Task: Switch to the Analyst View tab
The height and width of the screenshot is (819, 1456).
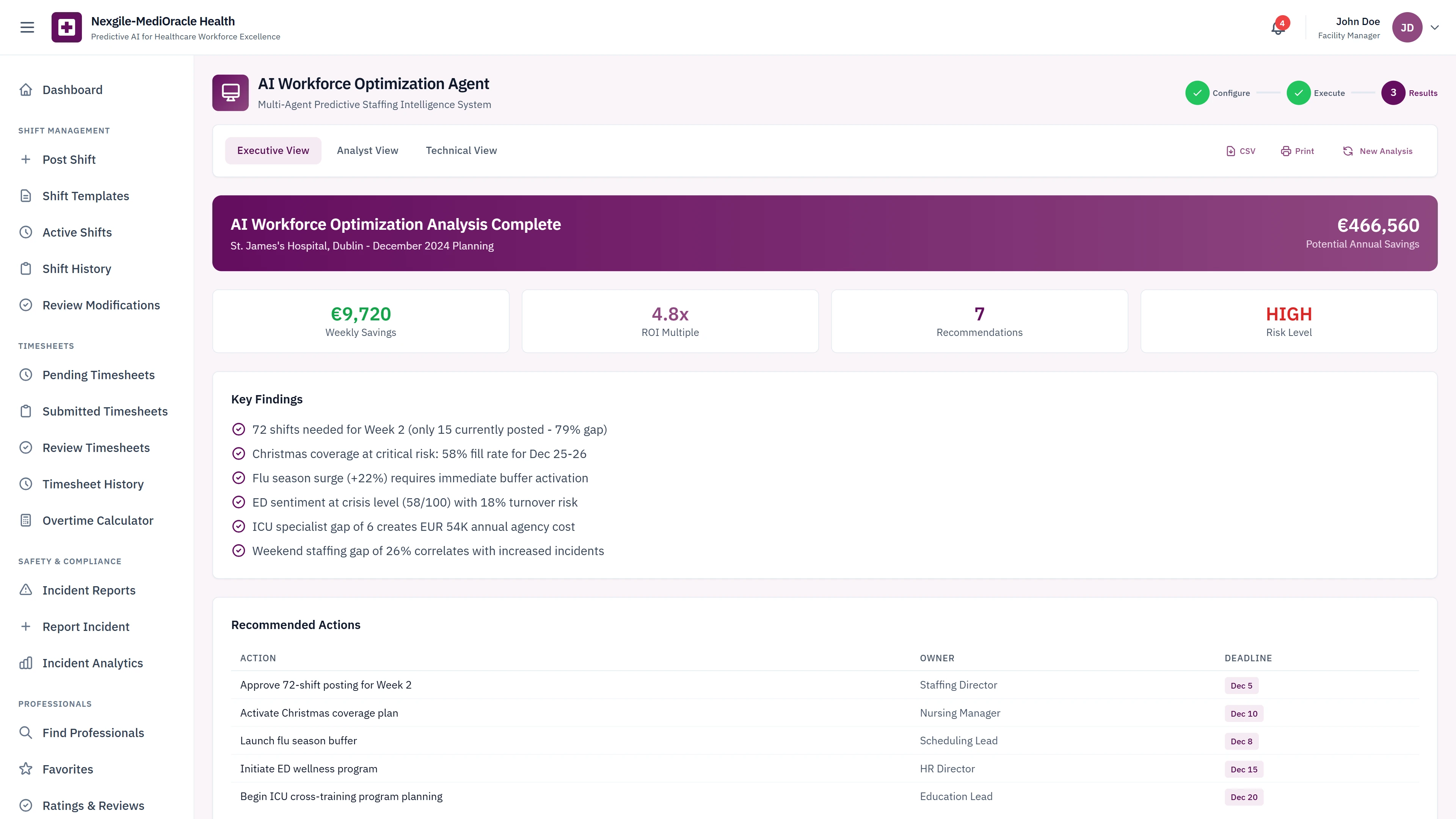Action: pos(367,151)
